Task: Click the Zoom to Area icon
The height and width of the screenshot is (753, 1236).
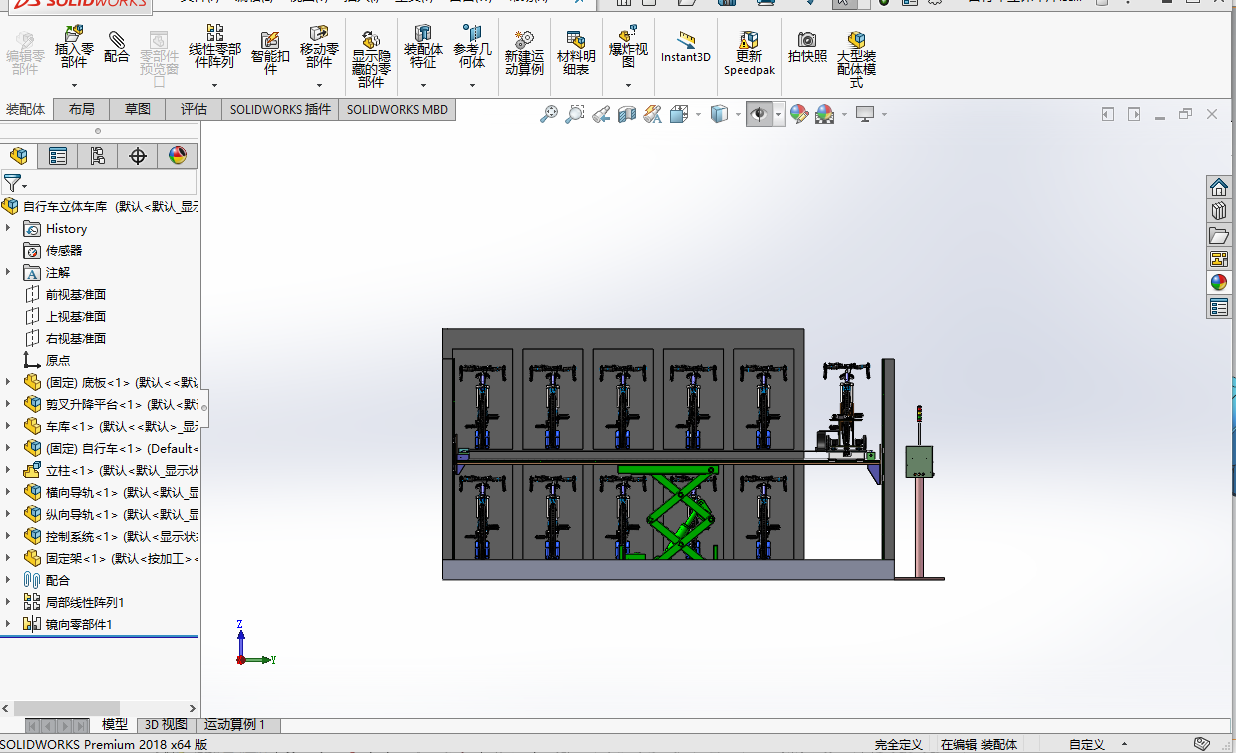Action: tap(574, 114)
